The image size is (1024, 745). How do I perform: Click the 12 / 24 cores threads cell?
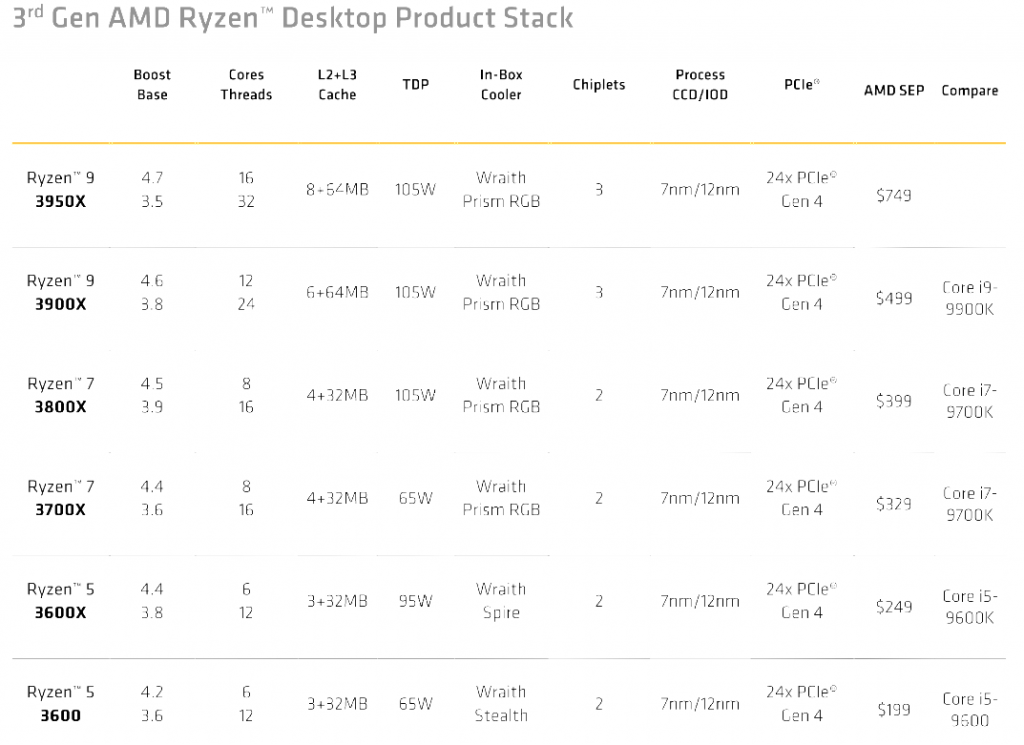246,292
